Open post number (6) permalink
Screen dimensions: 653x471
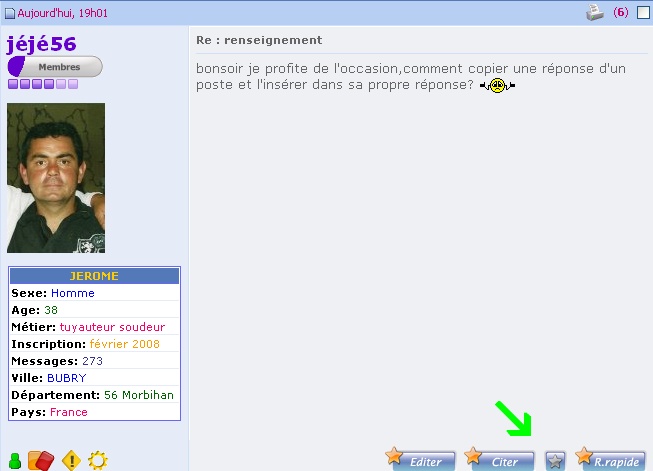tap(620, 13)
